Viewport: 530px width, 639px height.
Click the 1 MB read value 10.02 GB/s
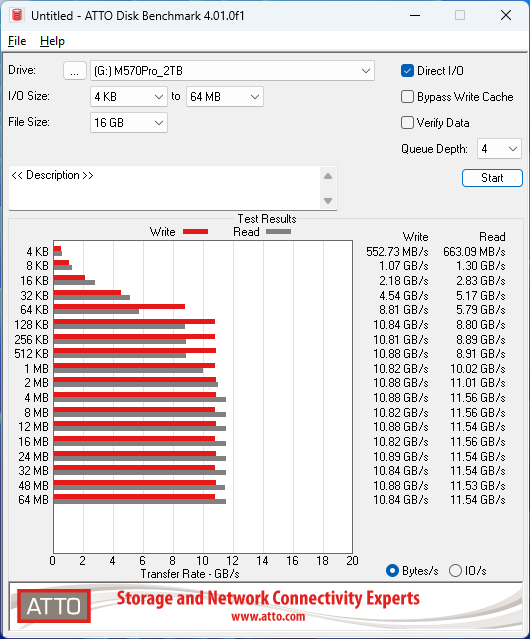click(478, 369)
